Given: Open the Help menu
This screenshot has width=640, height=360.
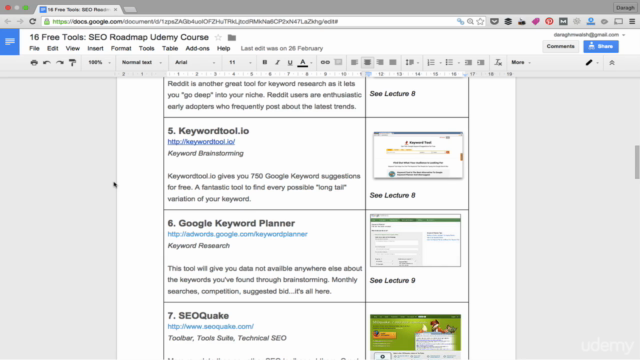Looking at the screenshot, I should pyautogui.click(x=223, y=48).
